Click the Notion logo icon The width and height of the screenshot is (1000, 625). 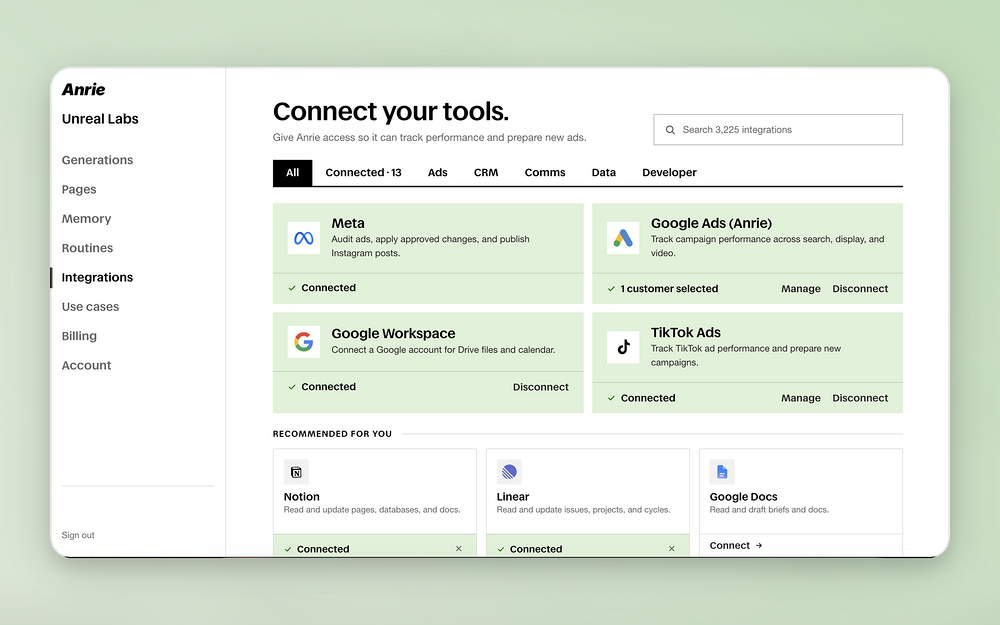[296, 472]
